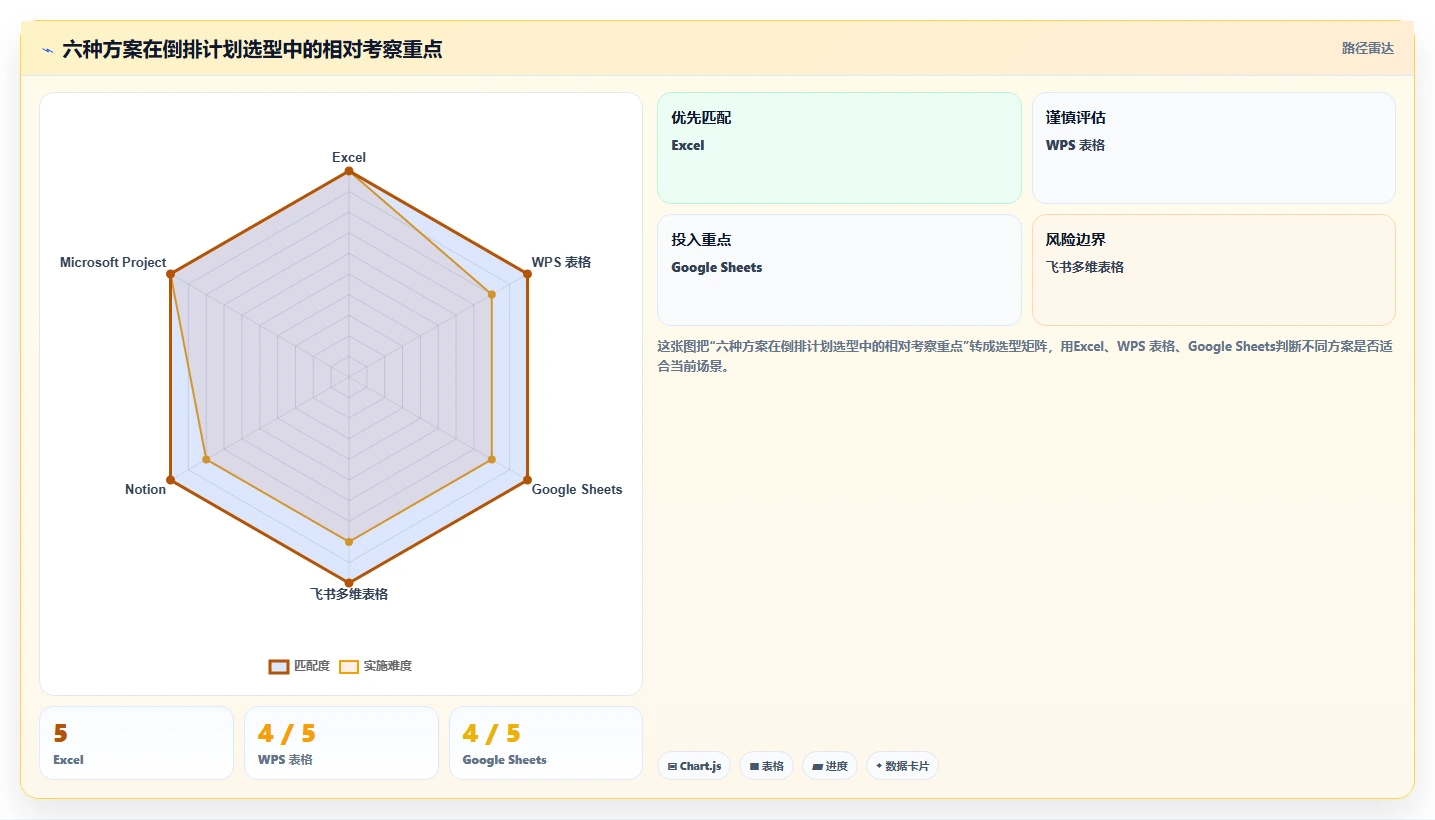The width and height of the screenshot is (1435, 820).
Task: Click the 匹配度 data point on the Google Sheets axis
Action: coord(527,480)
